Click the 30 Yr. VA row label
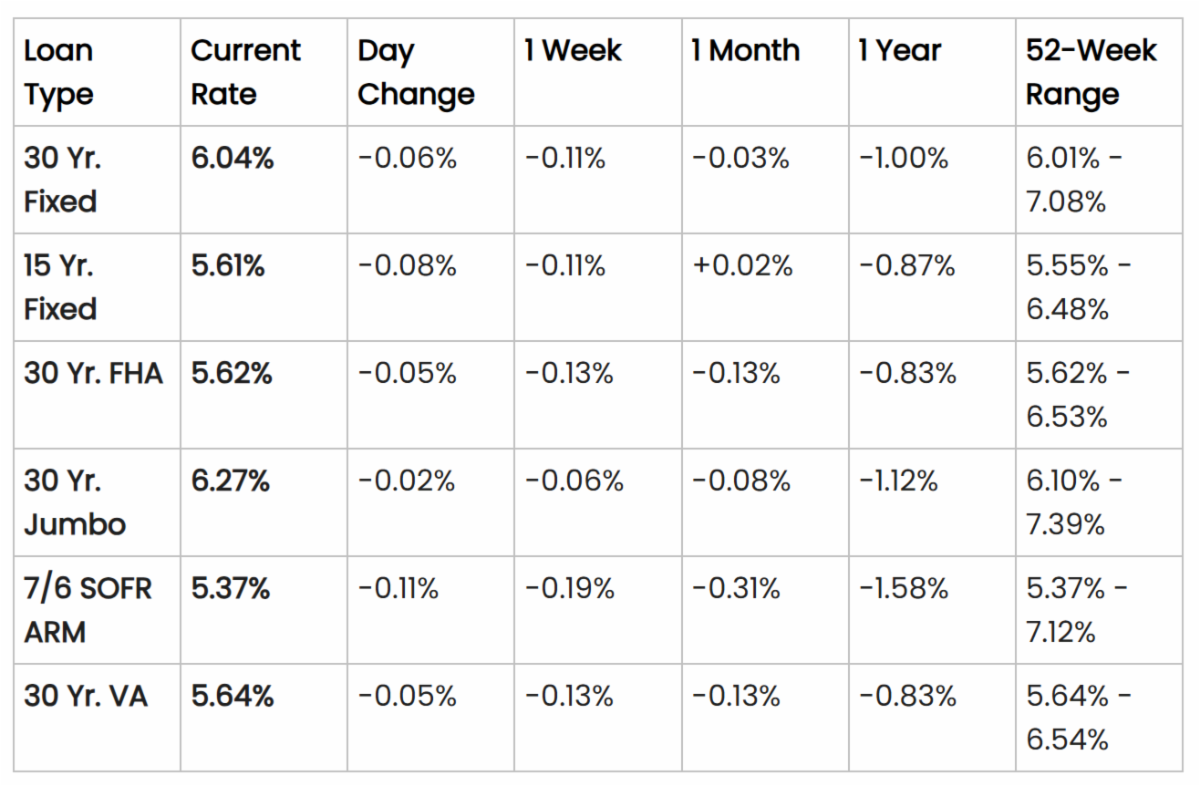 coord(86,696)
